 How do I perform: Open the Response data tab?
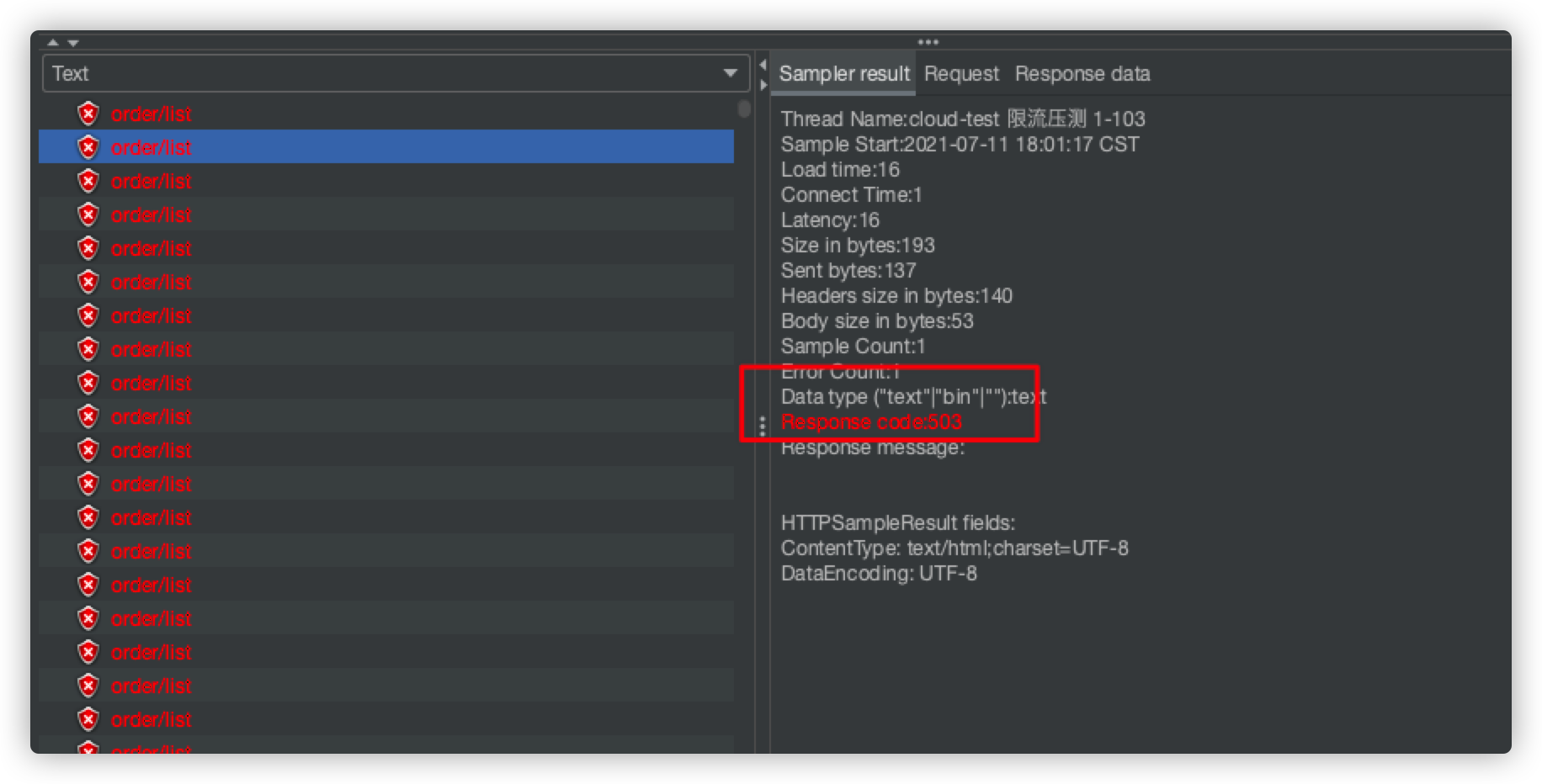click(1082, 74)
